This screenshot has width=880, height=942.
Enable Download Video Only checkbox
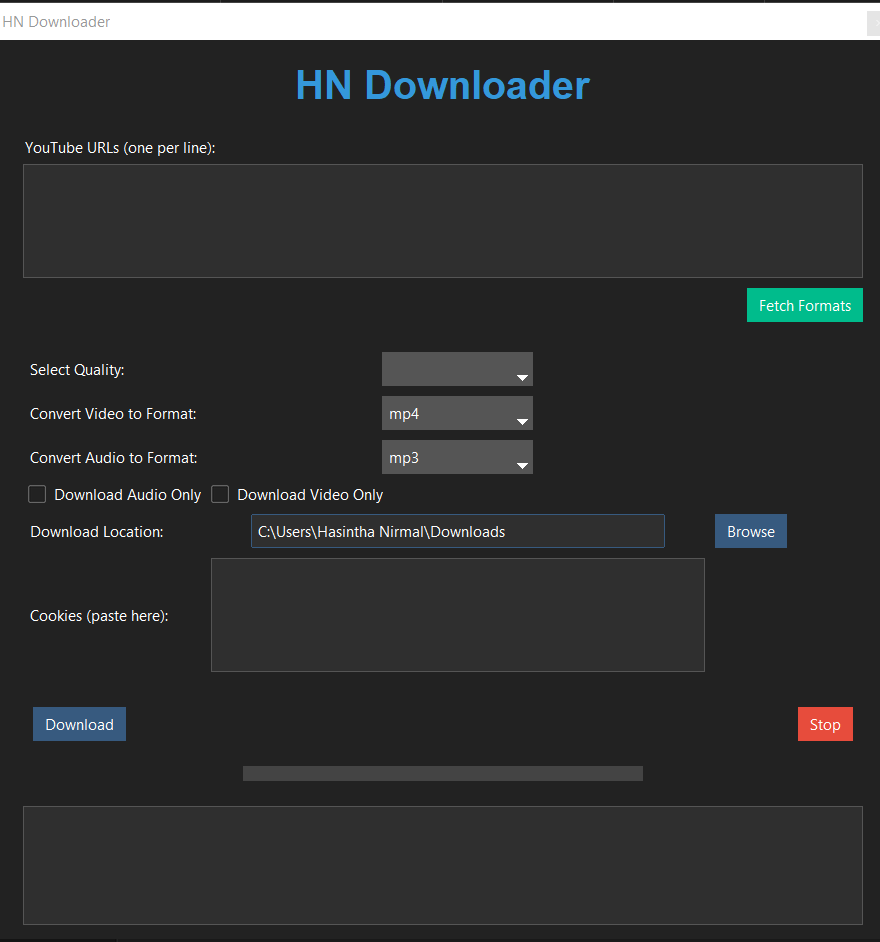pos(220,494)
